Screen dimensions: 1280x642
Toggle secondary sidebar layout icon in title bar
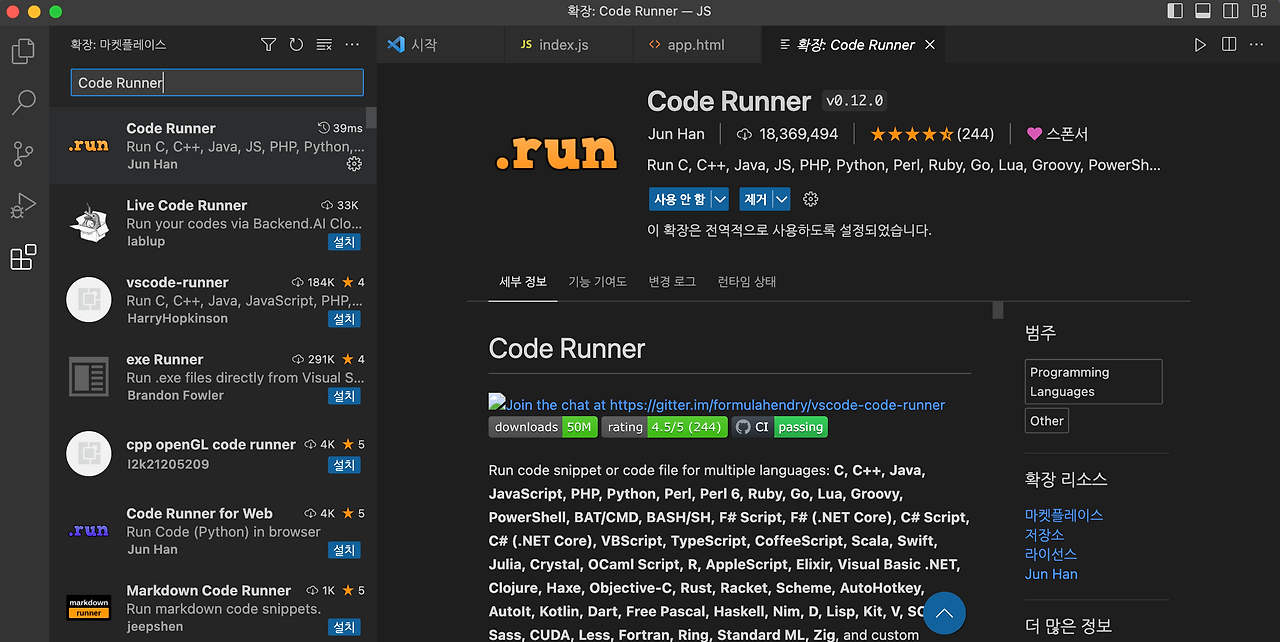click(1231, 11)
